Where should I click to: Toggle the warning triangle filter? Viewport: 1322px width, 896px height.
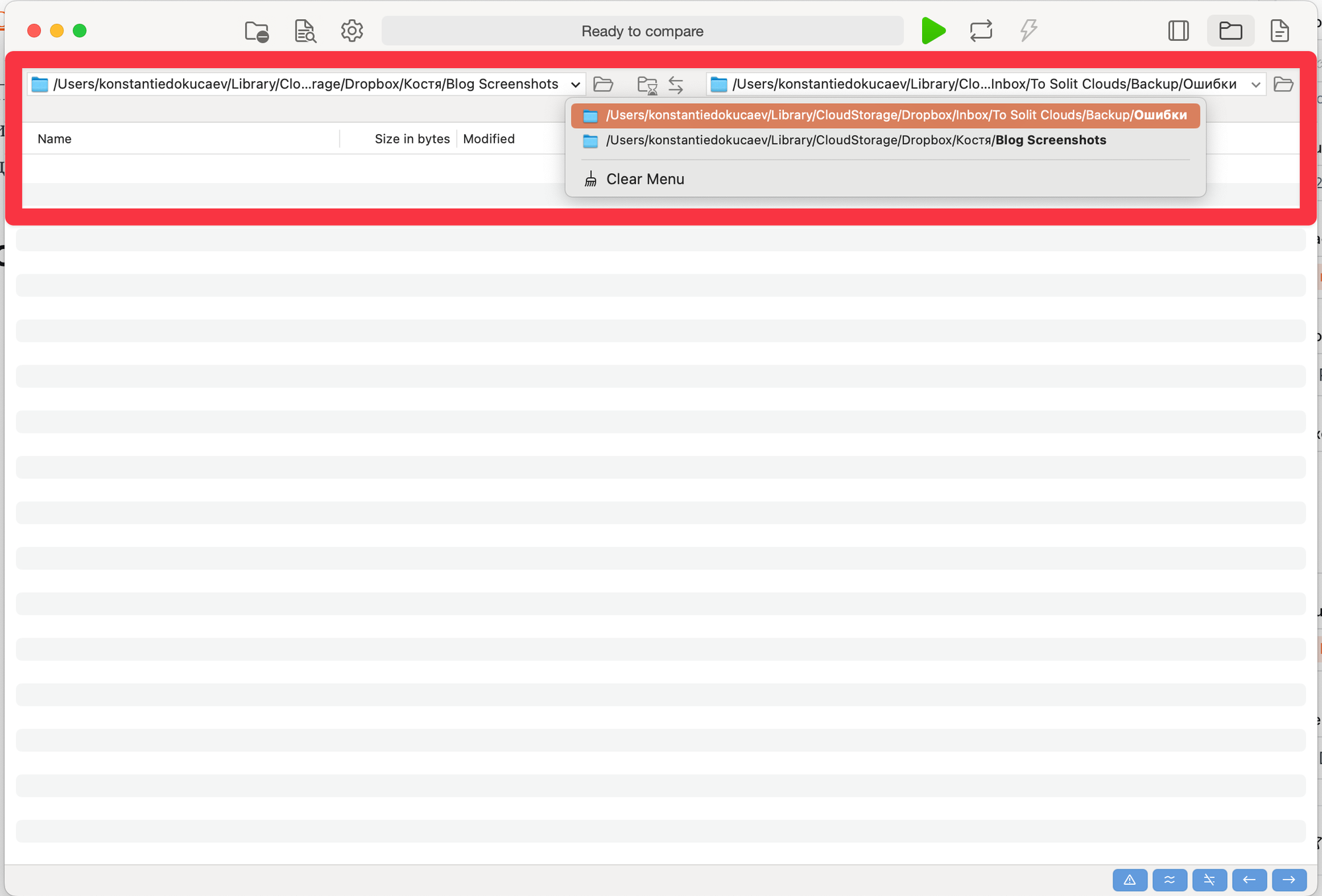tap(1130, 879)
